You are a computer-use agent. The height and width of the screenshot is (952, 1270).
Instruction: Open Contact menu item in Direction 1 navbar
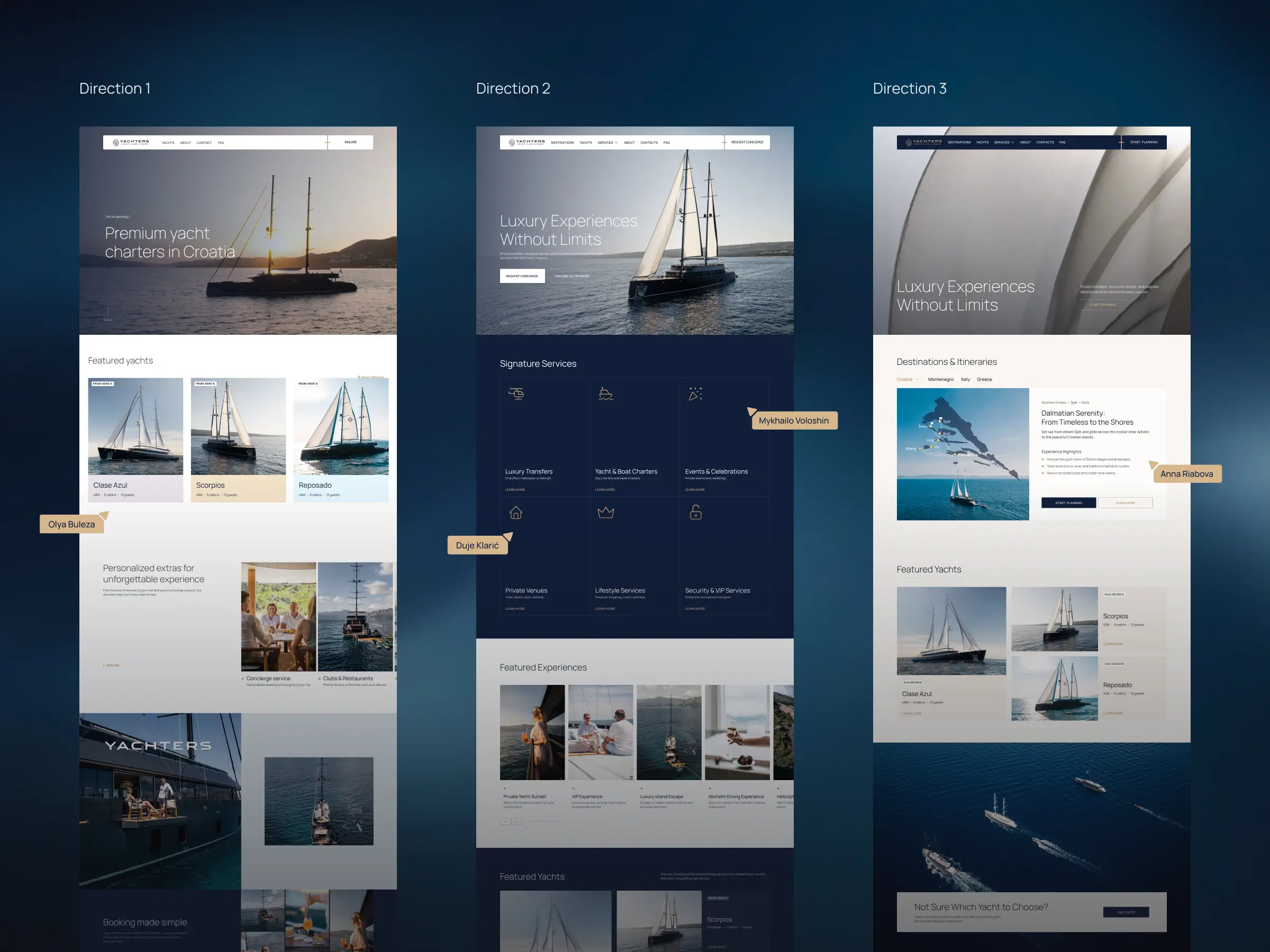pyautogui.click(x=204, y=143)
